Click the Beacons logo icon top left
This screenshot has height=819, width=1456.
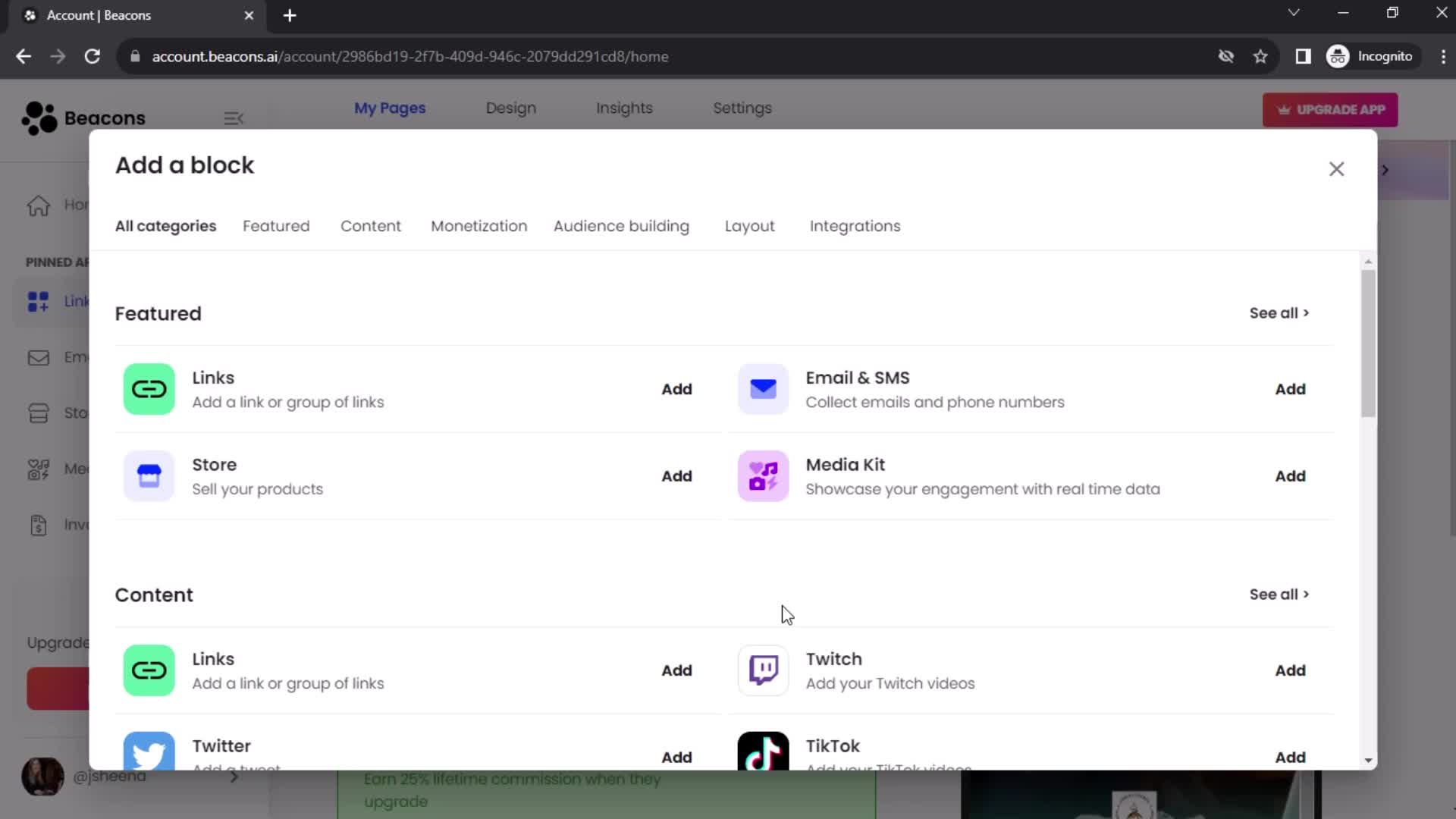[x=38, y=117]
